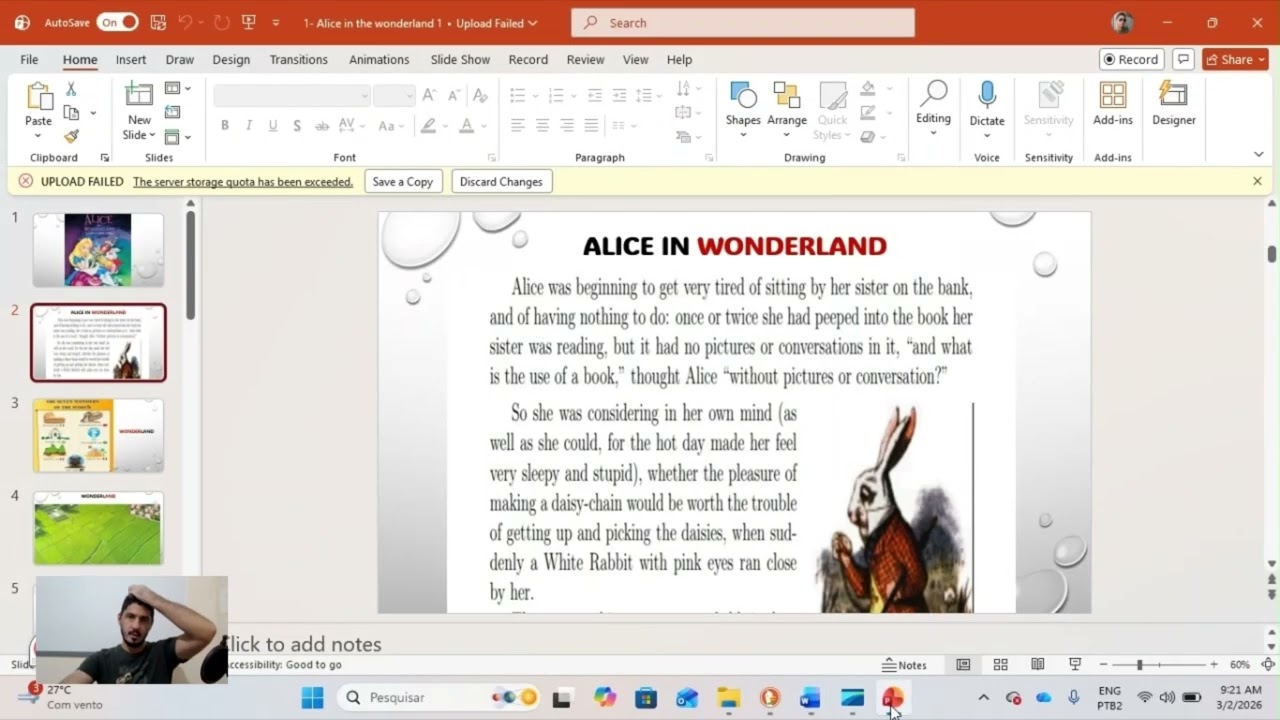Start Slide Show from status bar icon
The image size is (1280, 720).
1075,665
